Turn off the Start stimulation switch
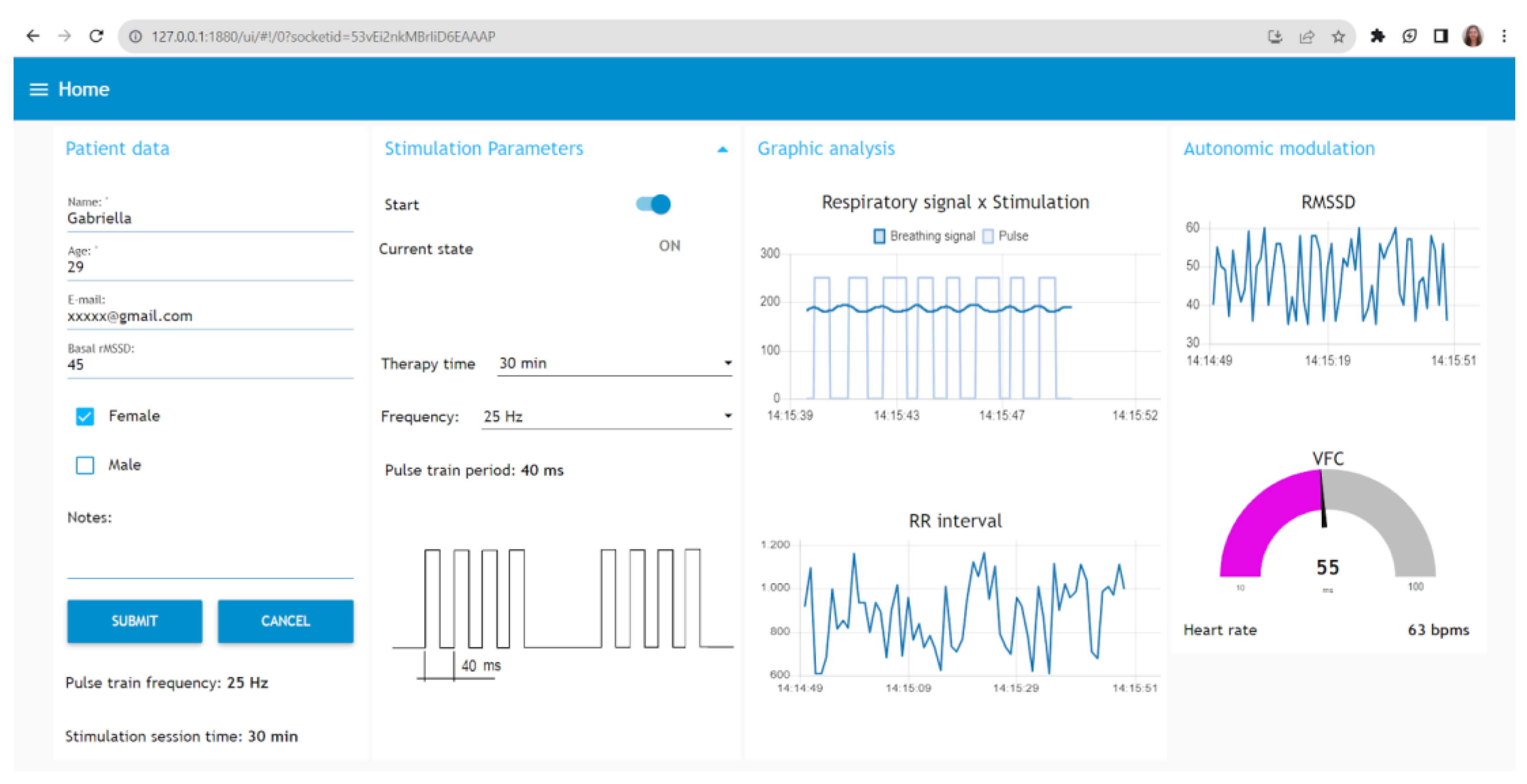Image resolution: width=1527 pixels, height=784 pixels. [x=653, y=204]
